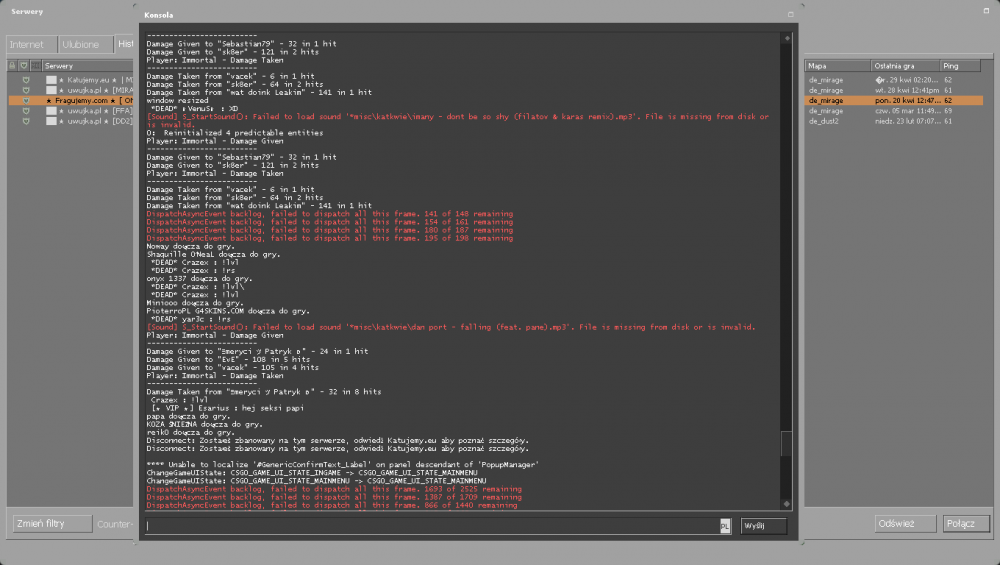This screenshot has width=1000, height=565.
Task: Sort by the Ostatnia gra column header
Action: (905, 66)
